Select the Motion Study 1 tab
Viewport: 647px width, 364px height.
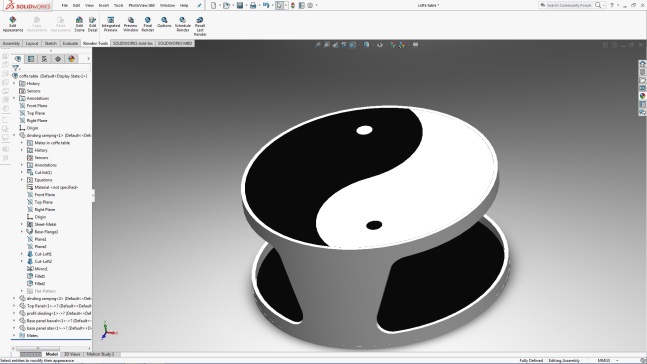(x=100, y=354)
